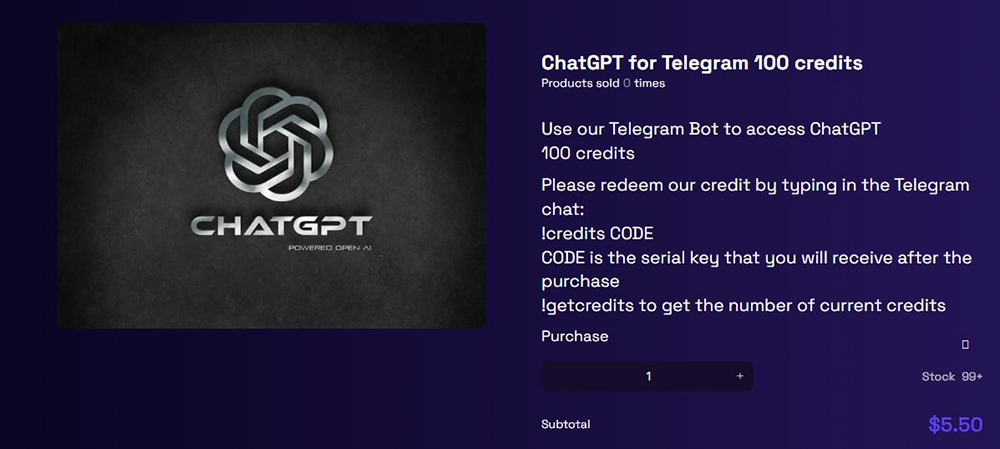Click the $5.50 subtotal price
This screenshot has height=449, width=1000.
pyautogui.click(x=955, y=425)
